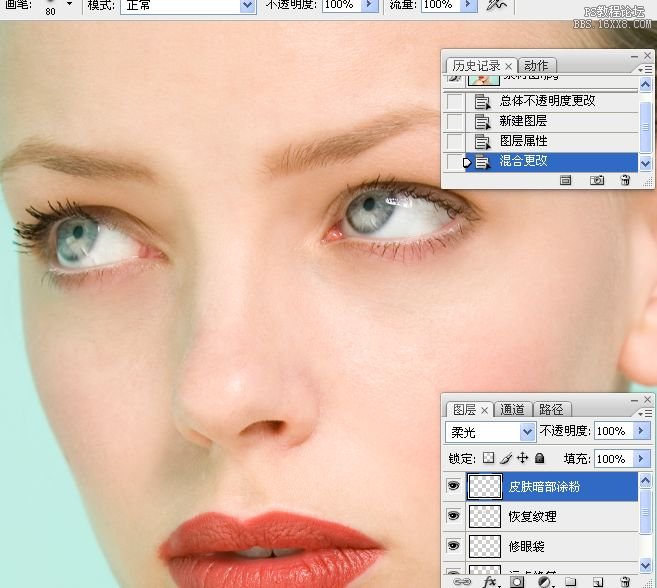
Task: Lock all layer attributes
Action: (540, 458)
